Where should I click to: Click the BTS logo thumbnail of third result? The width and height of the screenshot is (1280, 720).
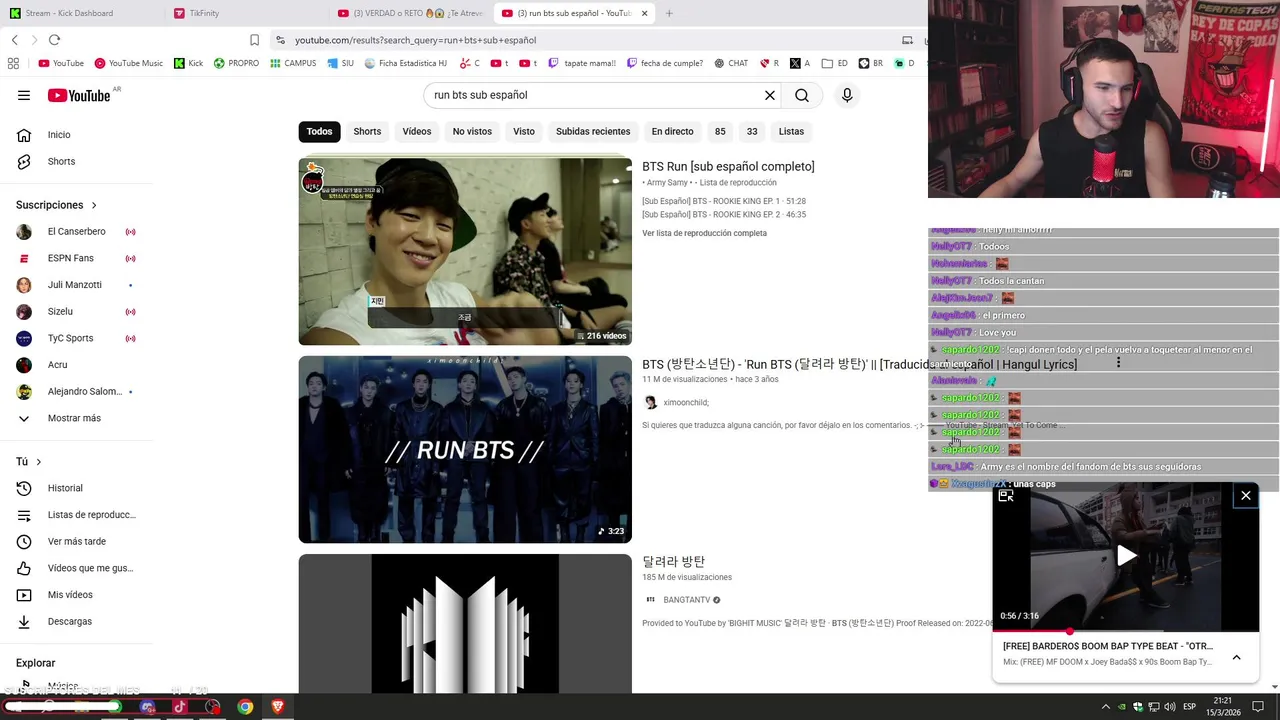(x=465, y=624)
